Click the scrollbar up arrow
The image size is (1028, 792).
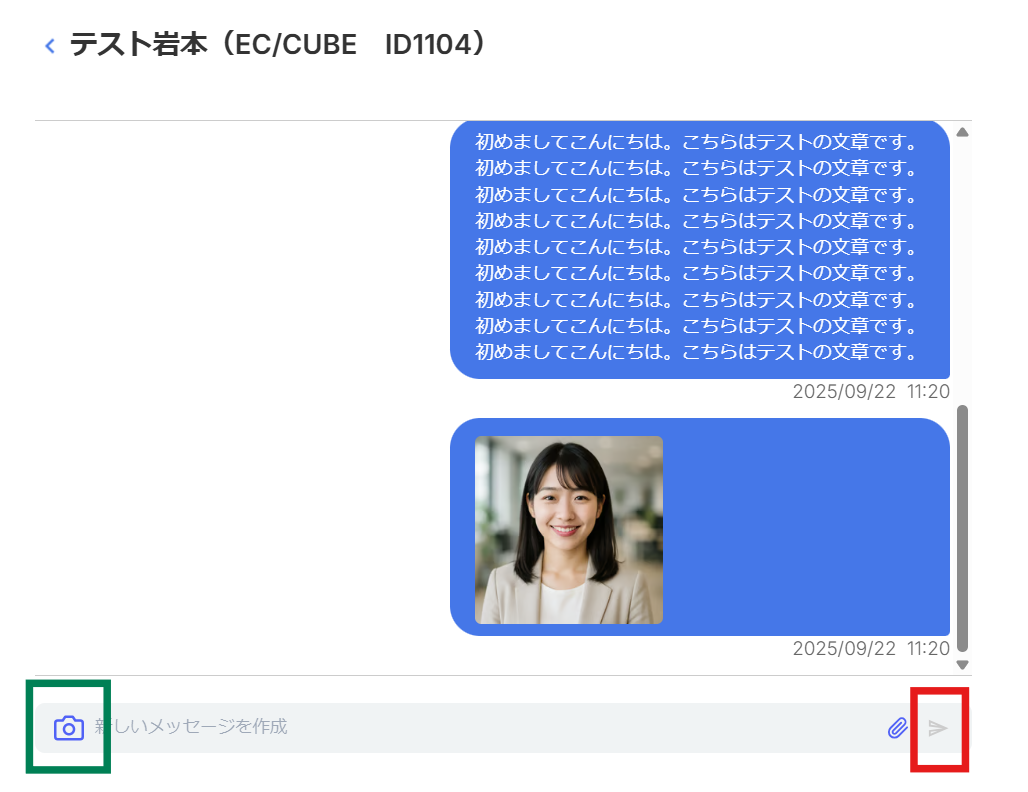click(x=961, y=130)
